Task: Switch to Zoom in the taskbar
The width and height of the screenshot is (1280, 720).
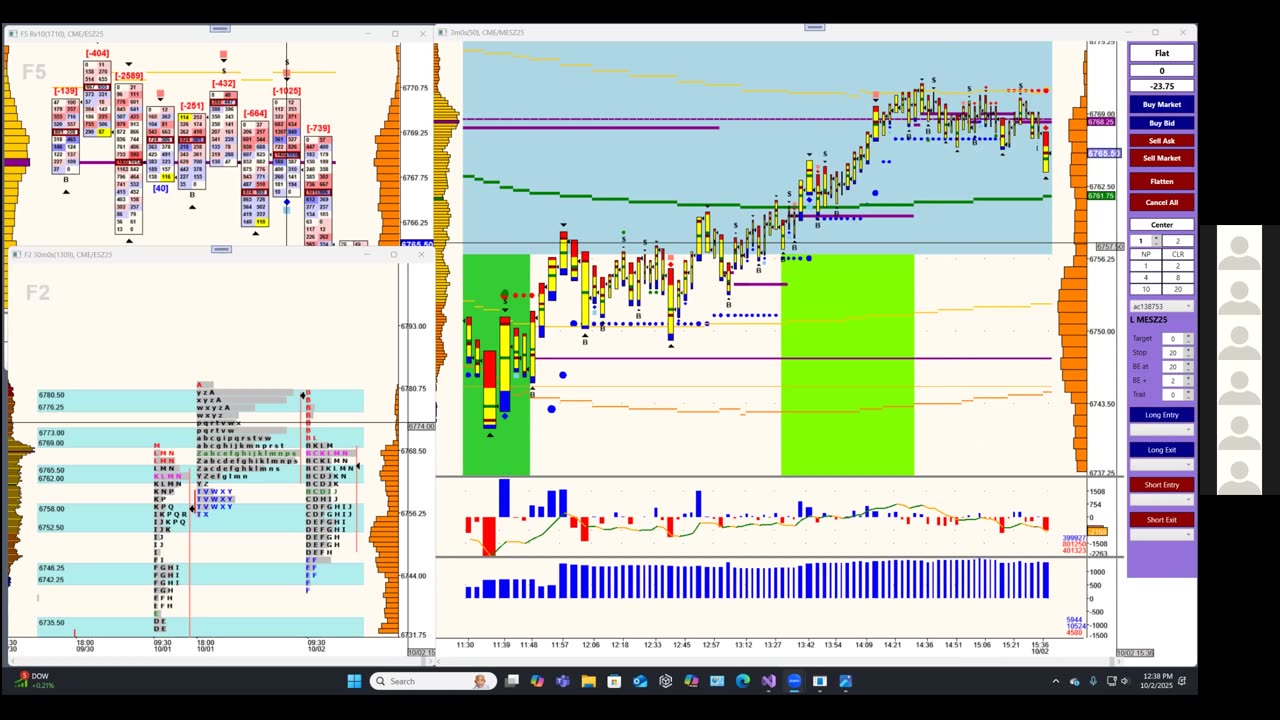Action: (x=794, y=681)
